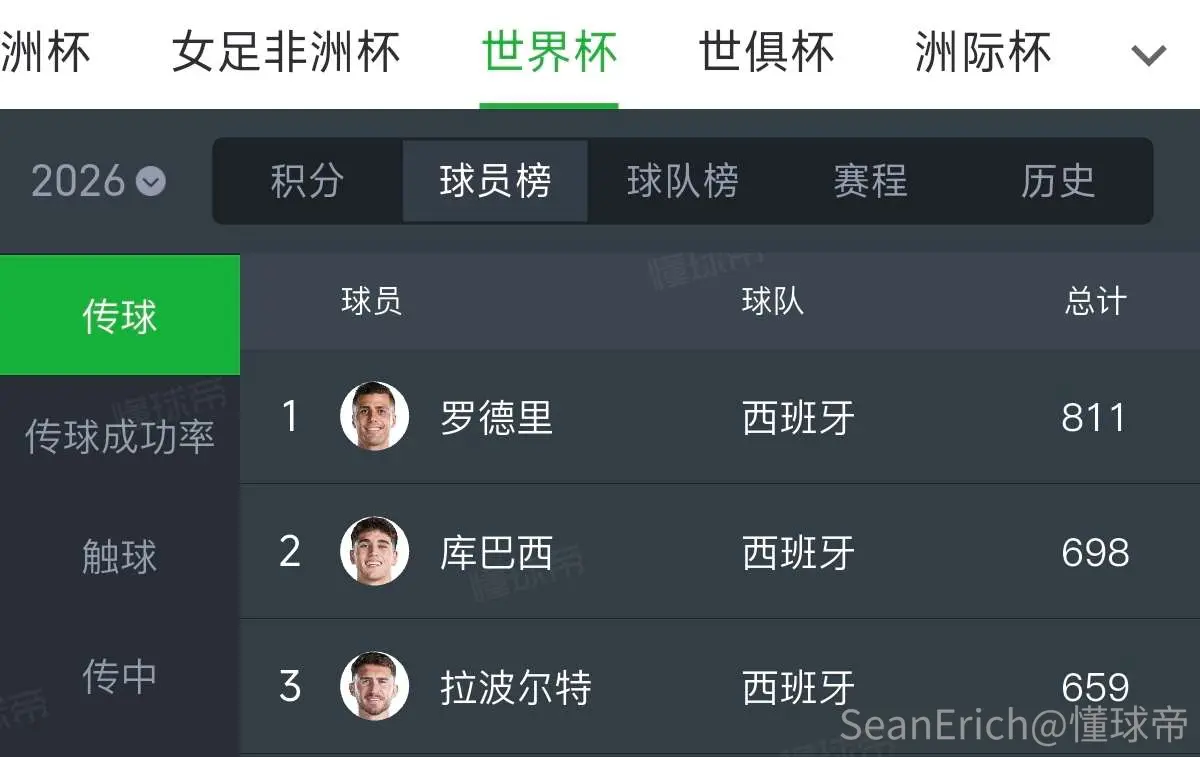Select 触球 in the sidebar
The width and height of the screenshot is (1200, 757).
pos(120,556)
